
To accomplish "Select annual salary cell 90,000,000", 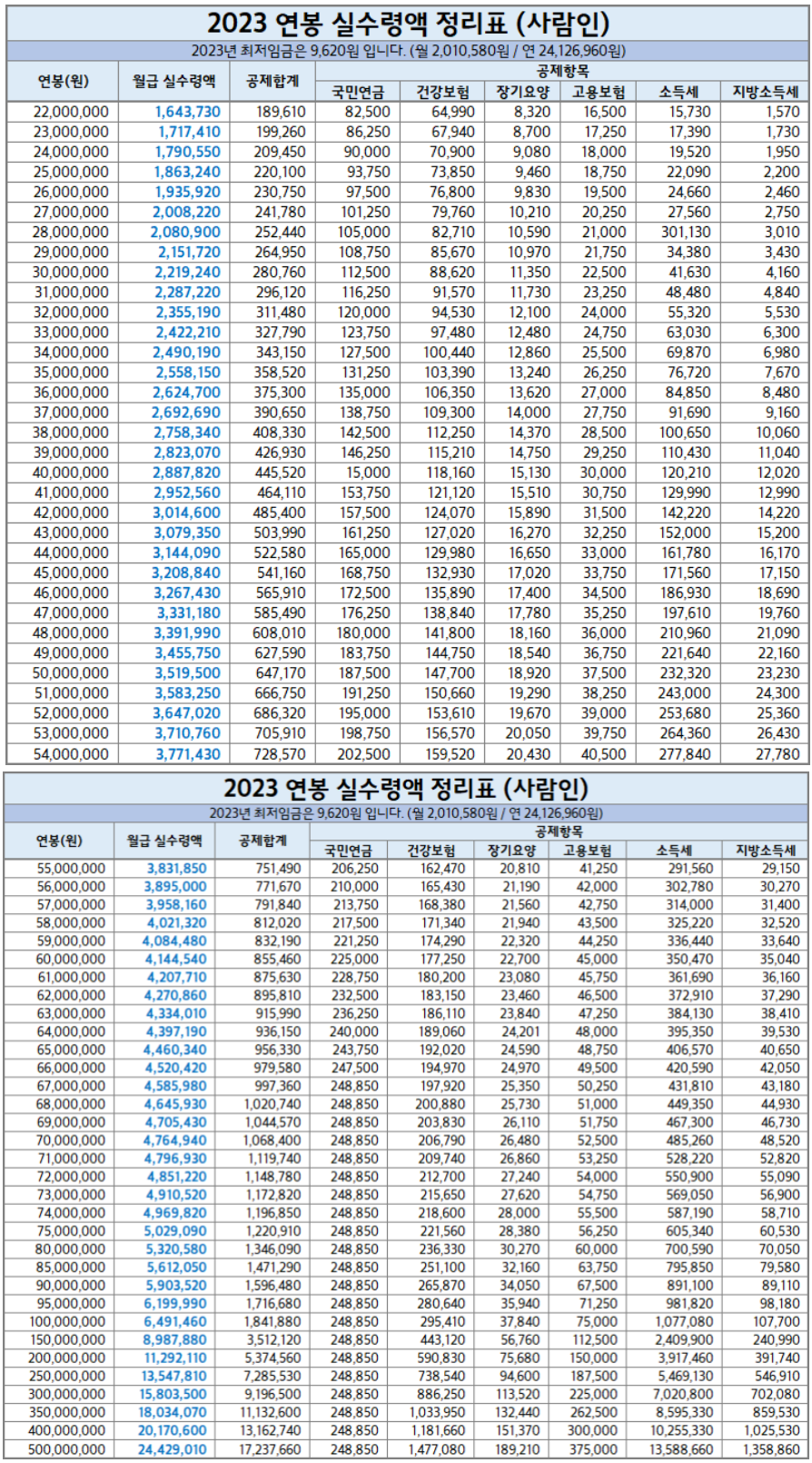I will tap(71, 1286).
